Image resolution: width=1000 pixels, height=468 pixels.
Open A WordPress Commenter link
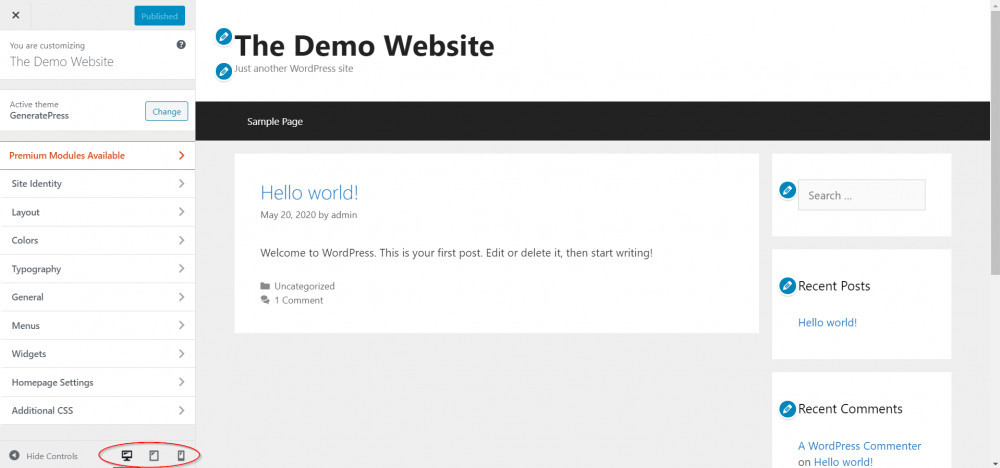(860, 446)
